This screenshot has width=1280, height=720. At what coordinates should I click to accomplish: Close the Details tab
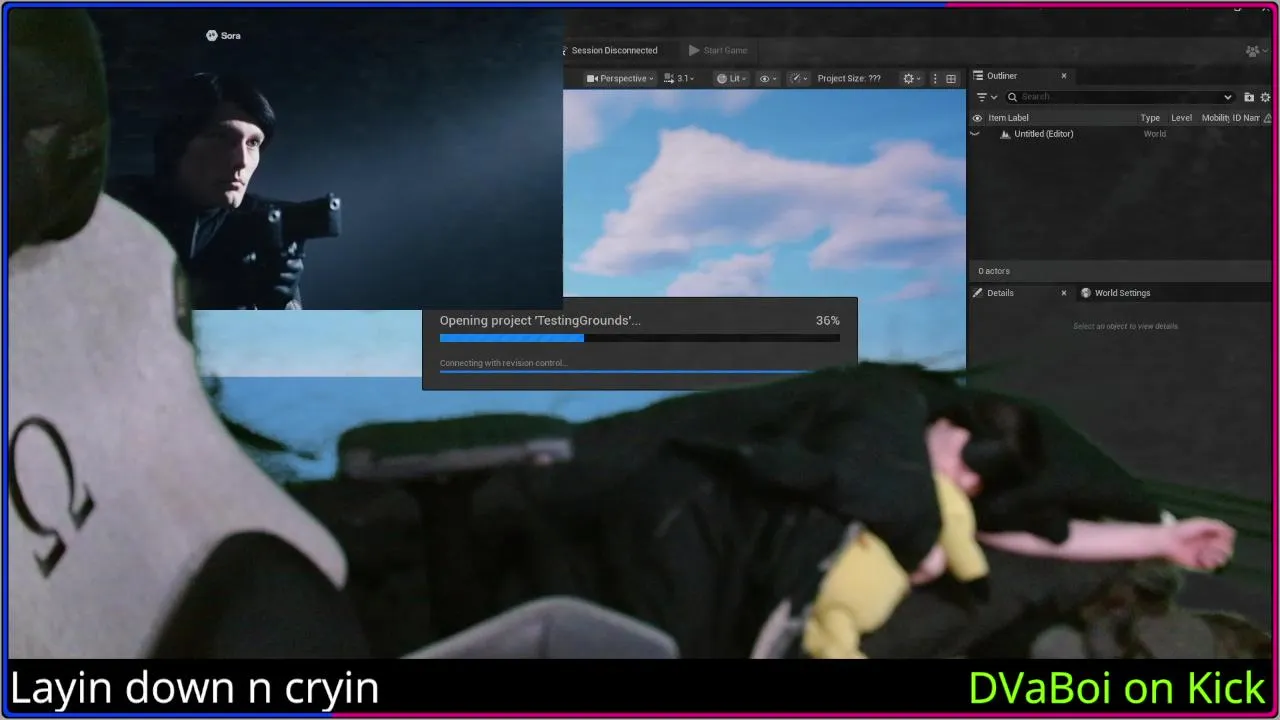pos(1064,293)
